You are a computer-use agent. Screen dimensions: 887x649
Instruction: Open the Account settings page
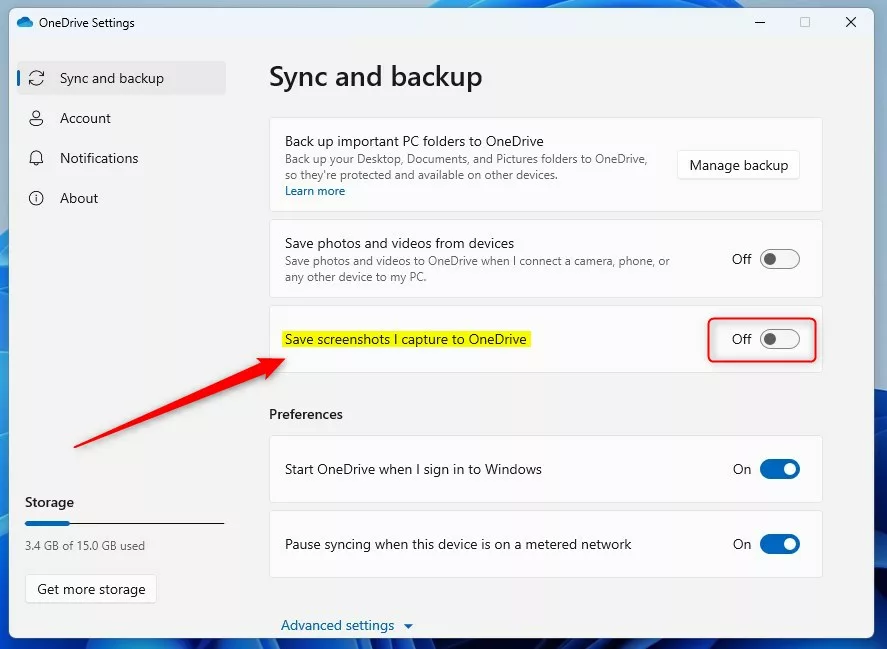85,118
